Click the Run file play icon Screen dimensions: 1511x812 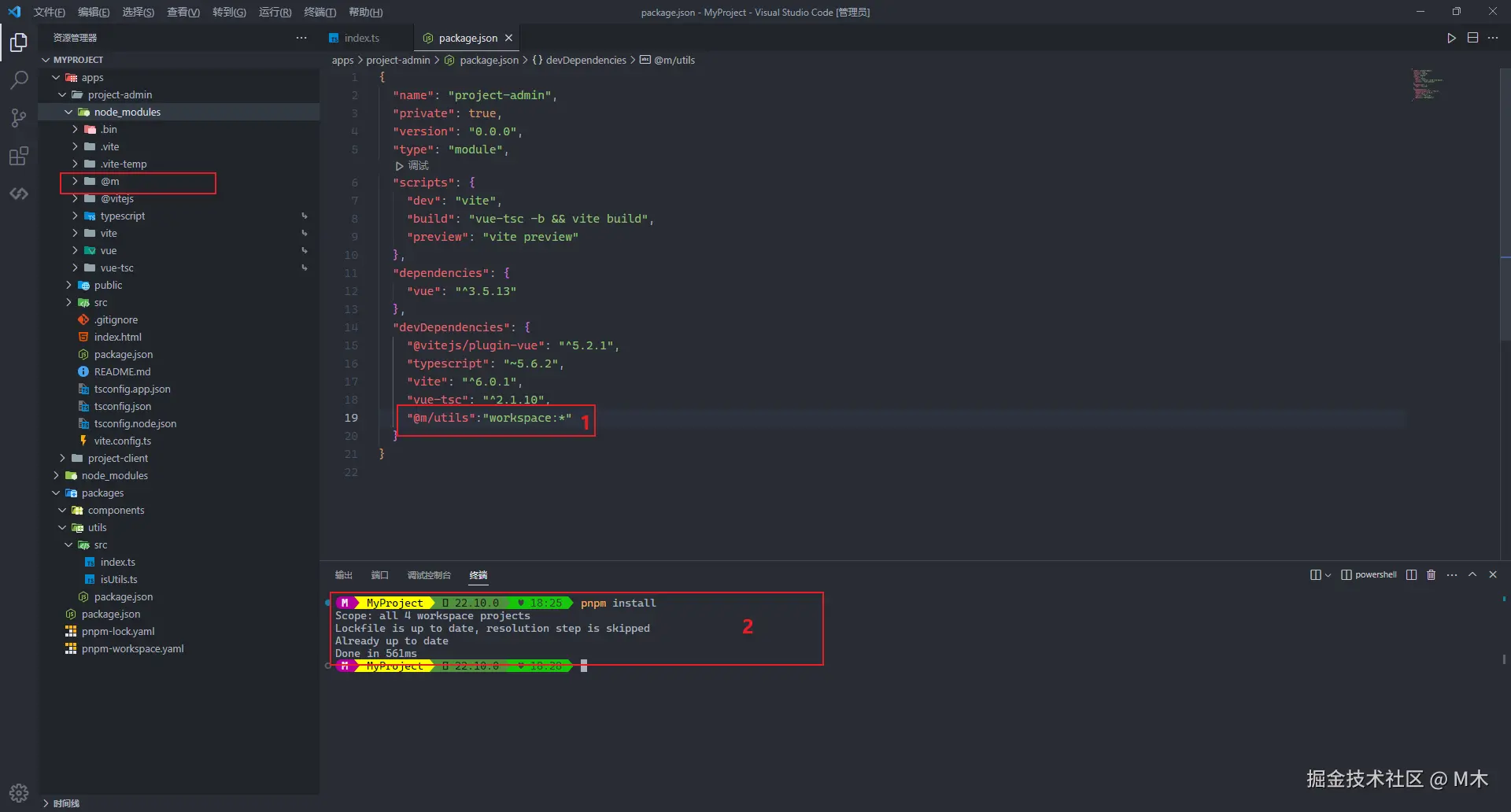(x=1451, y=38)
